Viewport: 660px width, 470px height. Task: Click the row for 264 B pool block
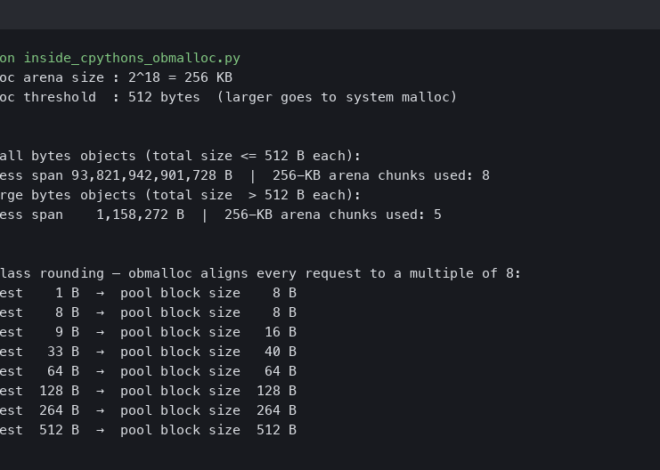tap(148, 410)
